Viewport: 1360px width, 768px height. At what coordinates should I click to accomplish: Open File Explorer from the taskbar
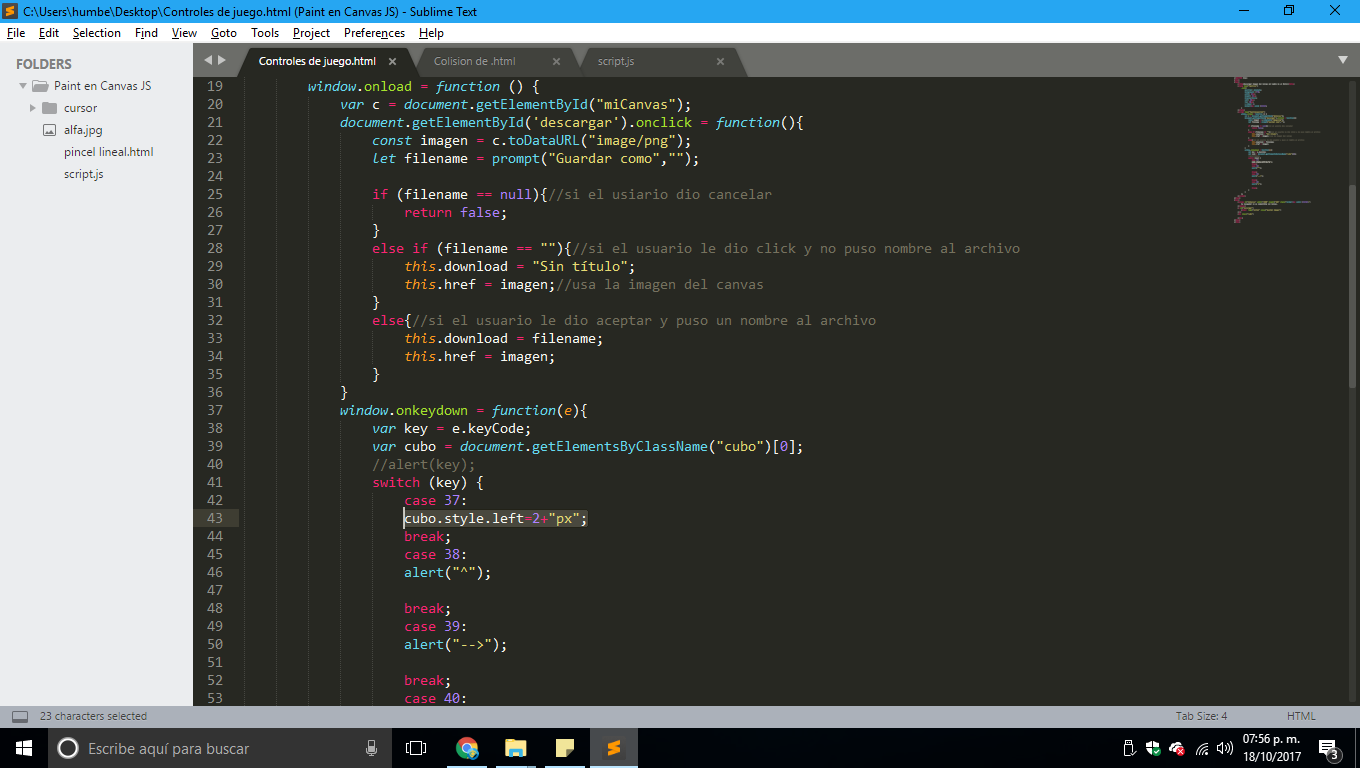tap(515, 748)
